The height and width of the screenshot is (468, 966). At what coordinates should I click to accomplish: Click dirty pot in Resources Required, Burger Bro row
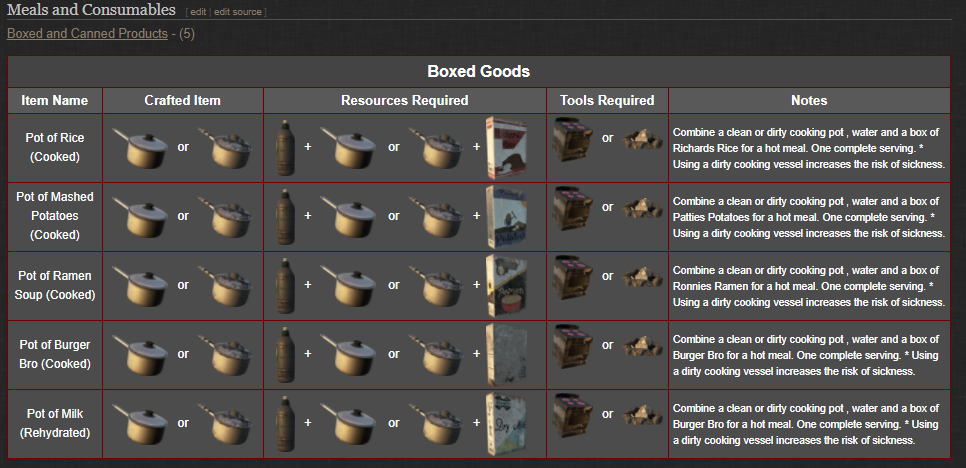pos(436,355)
